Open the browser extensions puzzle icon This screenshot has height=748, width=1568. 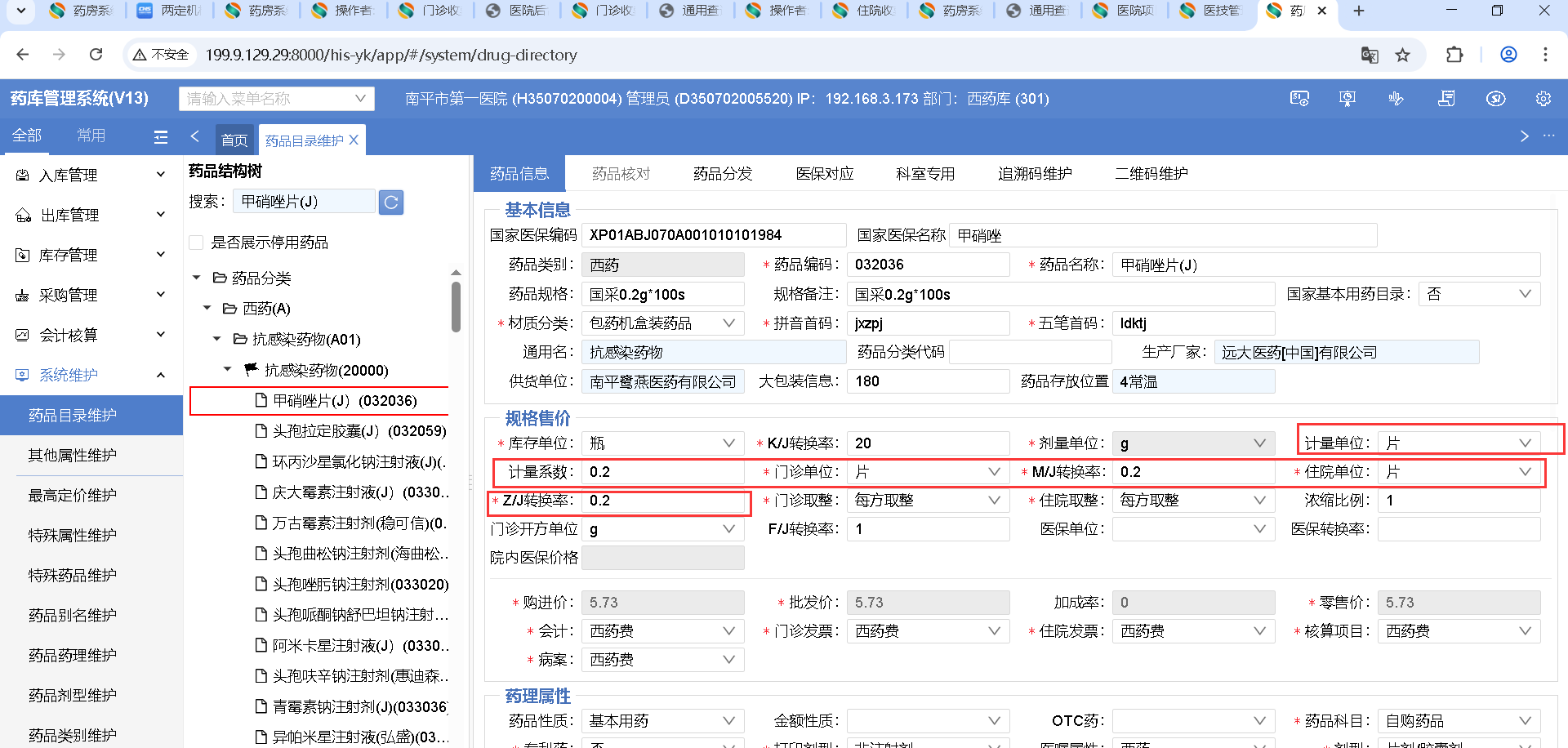click(1454, 55)
